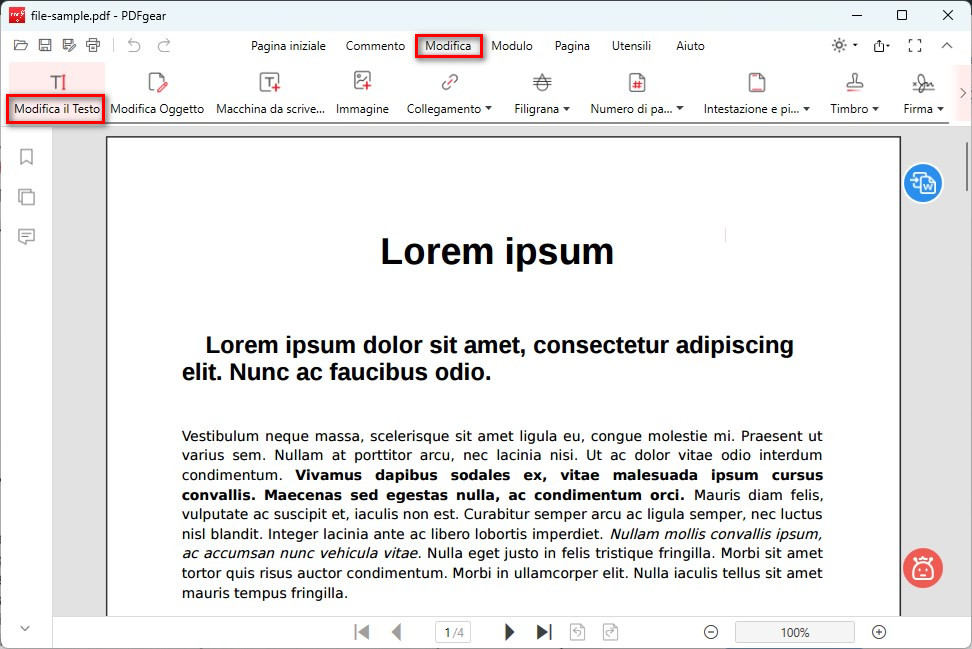Switch to the Commento tab
This screenshot has width=972, height=649.
coord(375,45)
